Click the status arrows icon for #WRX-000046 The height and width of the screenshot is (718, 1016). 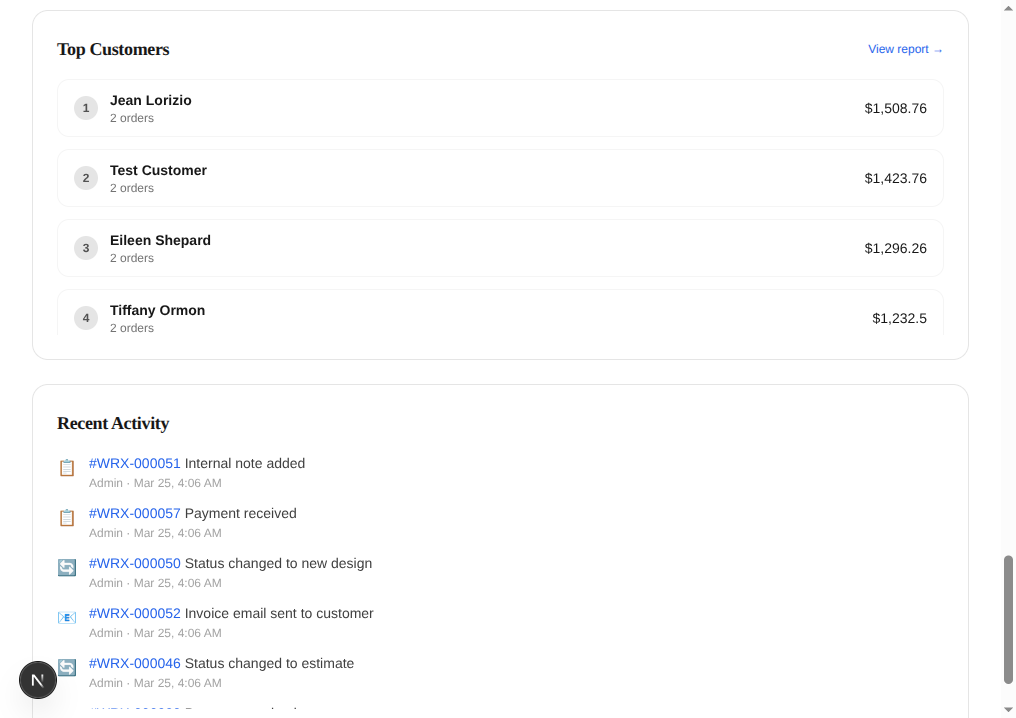(x=67, y=667)
